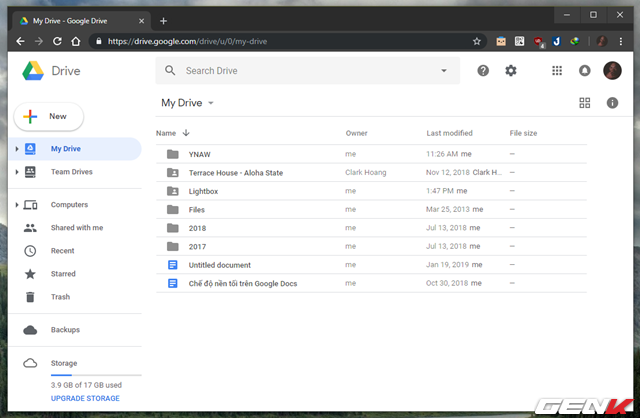Open the notifications bell icon

(585, 71)
